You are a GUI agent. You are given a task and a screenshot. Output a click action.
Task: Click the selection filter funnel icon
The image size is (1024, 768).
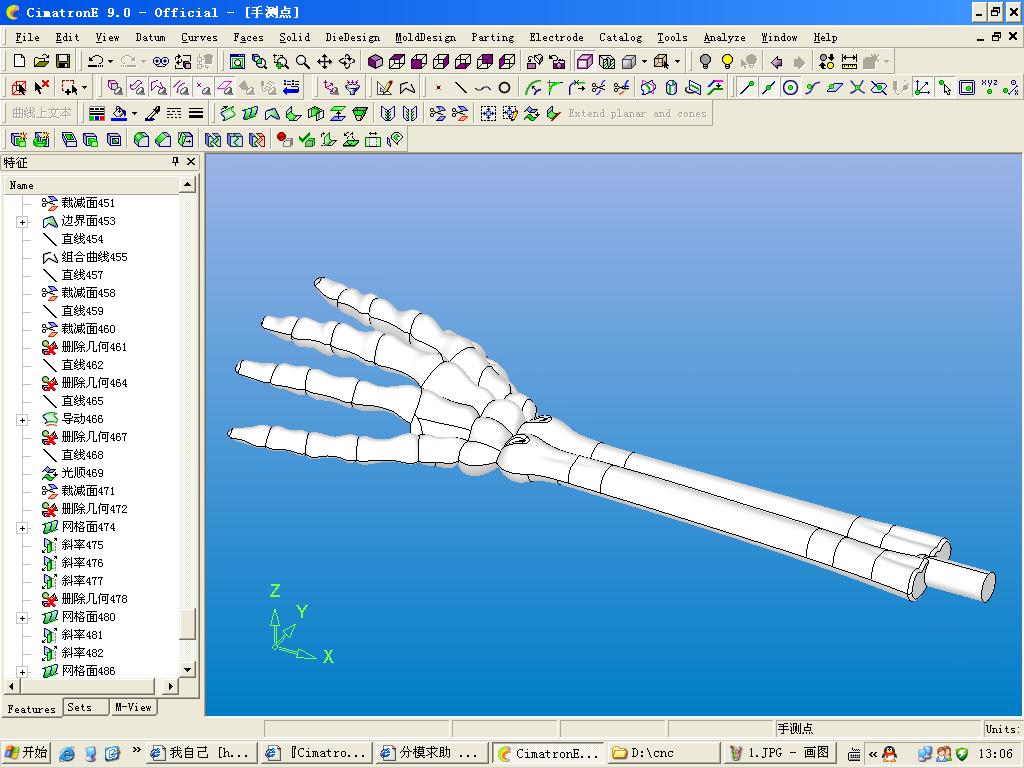point(353,88)
